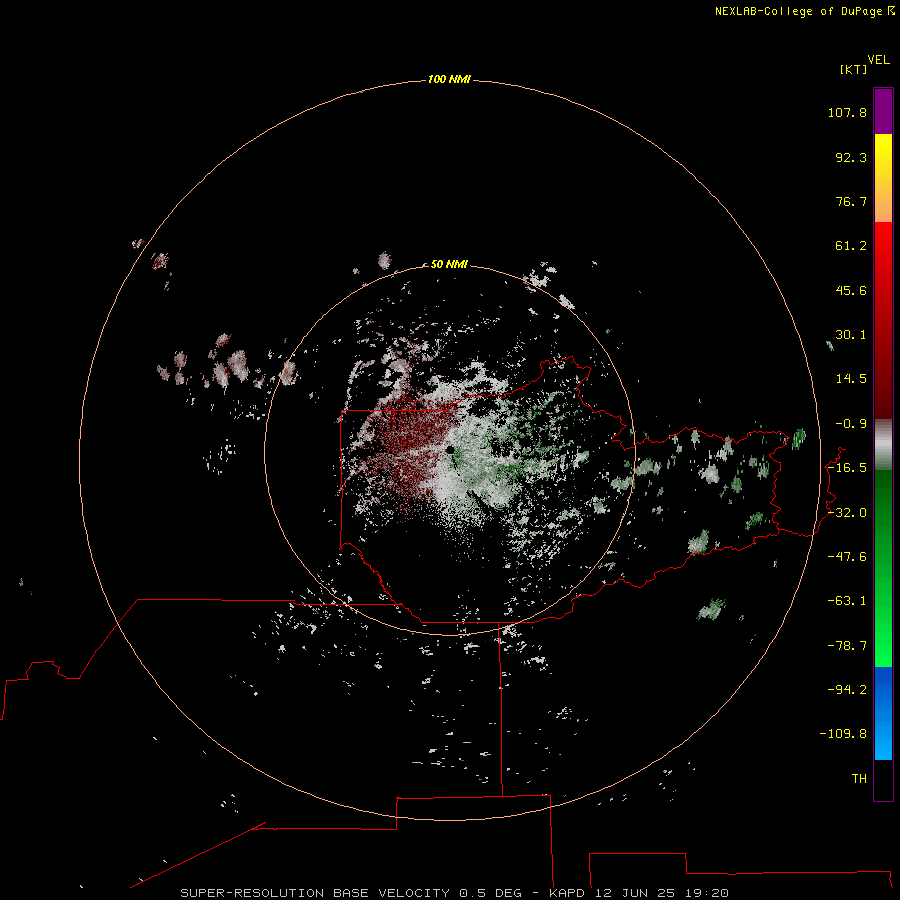Click the -78.7 velocity scale value
The height and width of the screenshot is (900, 900).
click(847, 646)
